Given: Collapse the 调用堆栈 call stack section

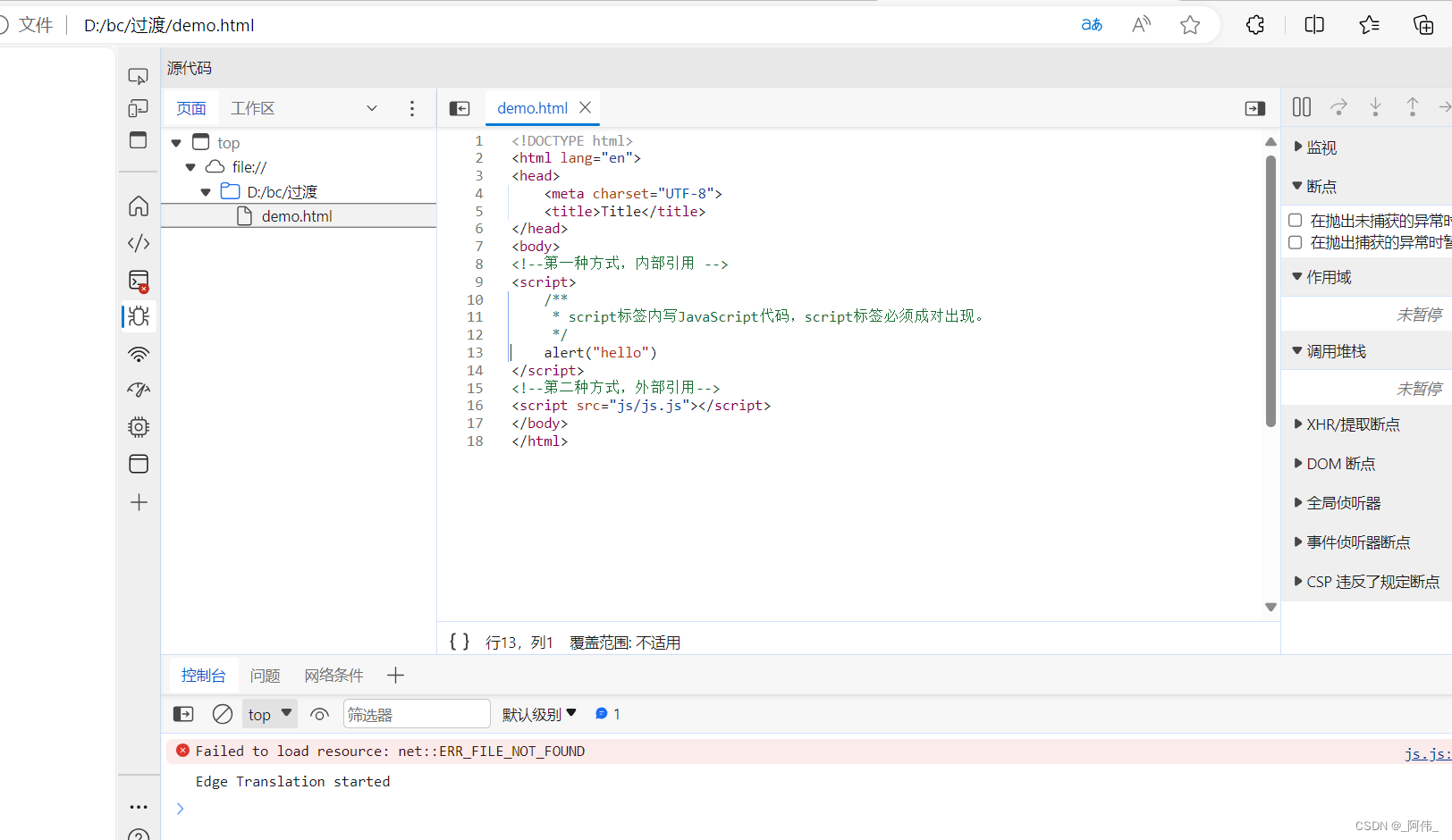Looking at the screenshot, I should coord(1329,351).
